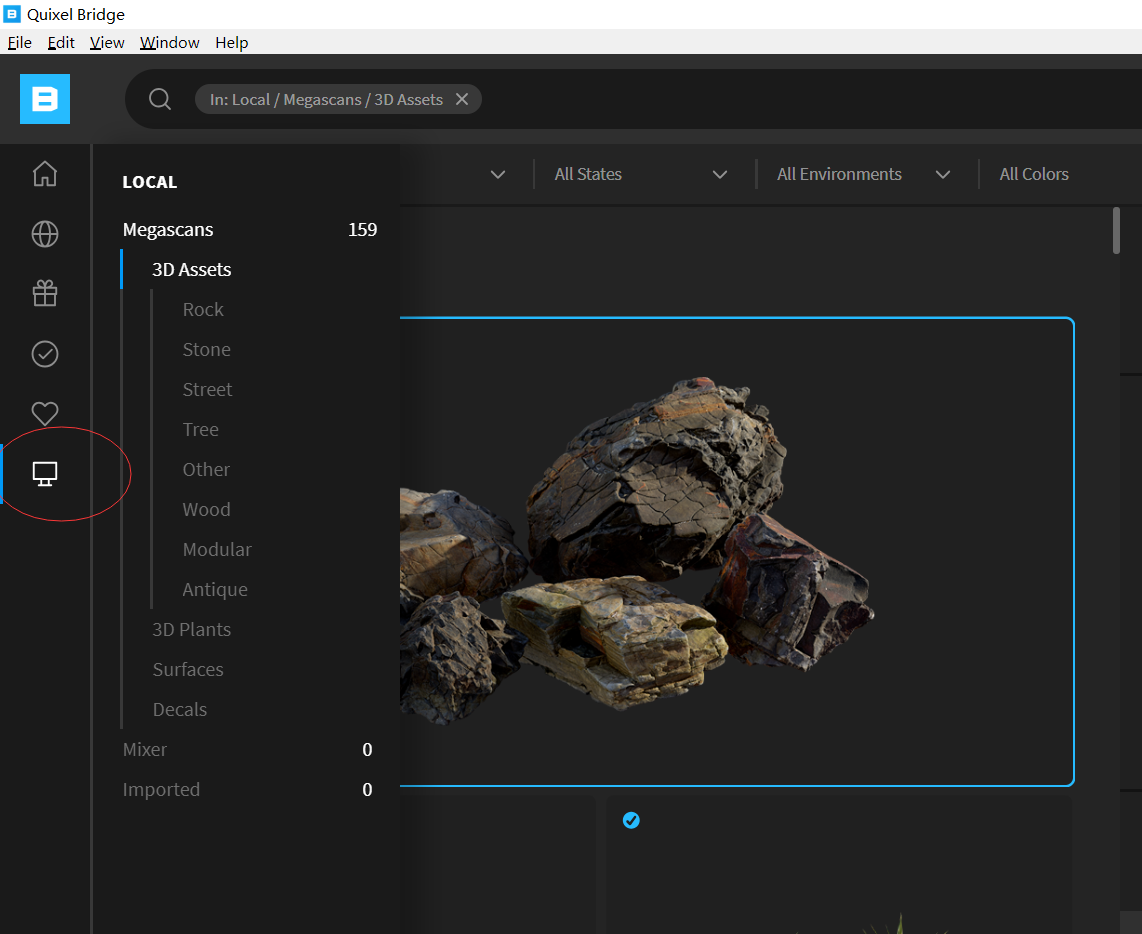Viewport: 1142px width, 934px height.
Task: Remove the Local Megascans 3D Assets search filter
Action: [462, 99]
